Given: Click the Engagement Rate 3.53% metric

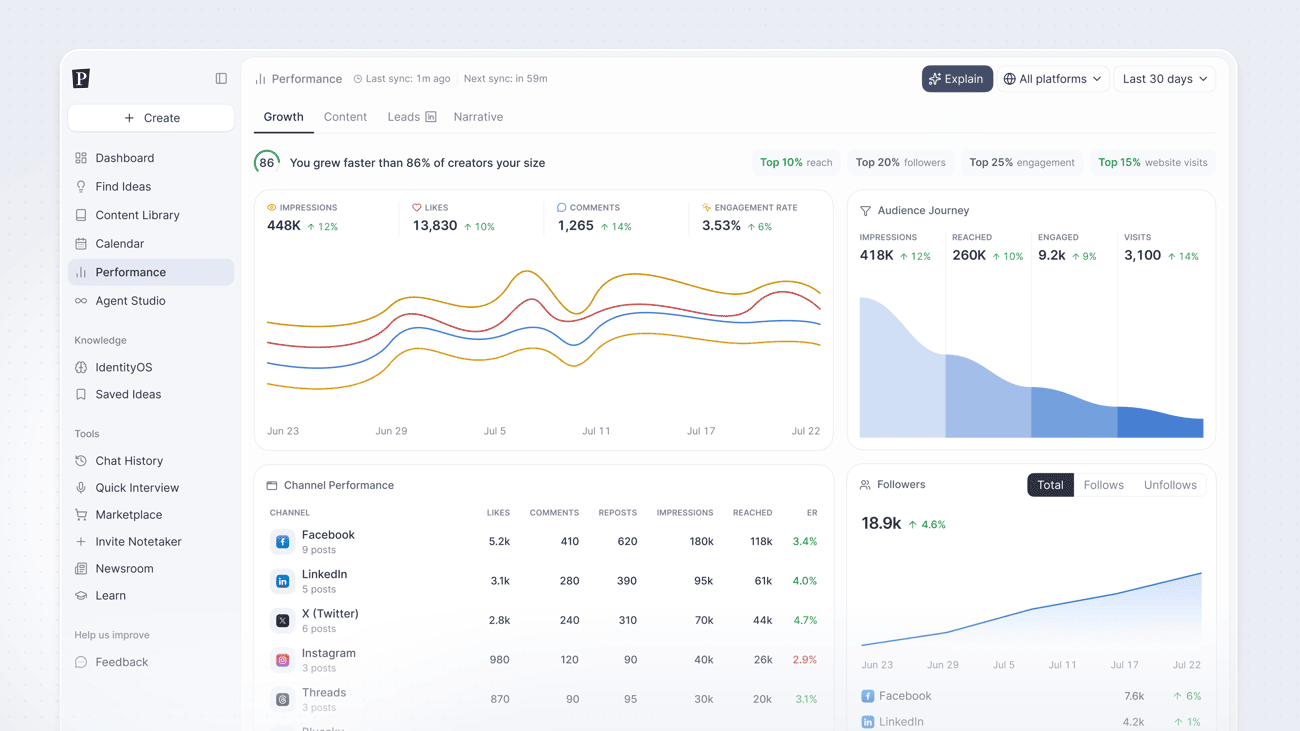Looking at the screenshot, I should [721, 226].
